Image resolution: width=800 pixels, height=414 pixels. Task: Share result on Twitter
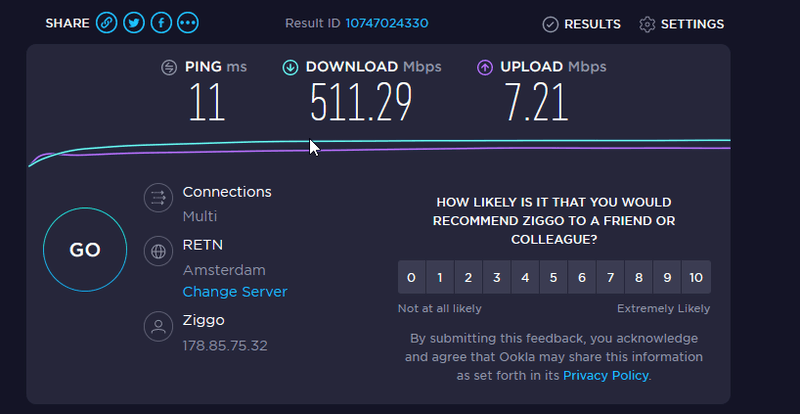pos(133,23)
